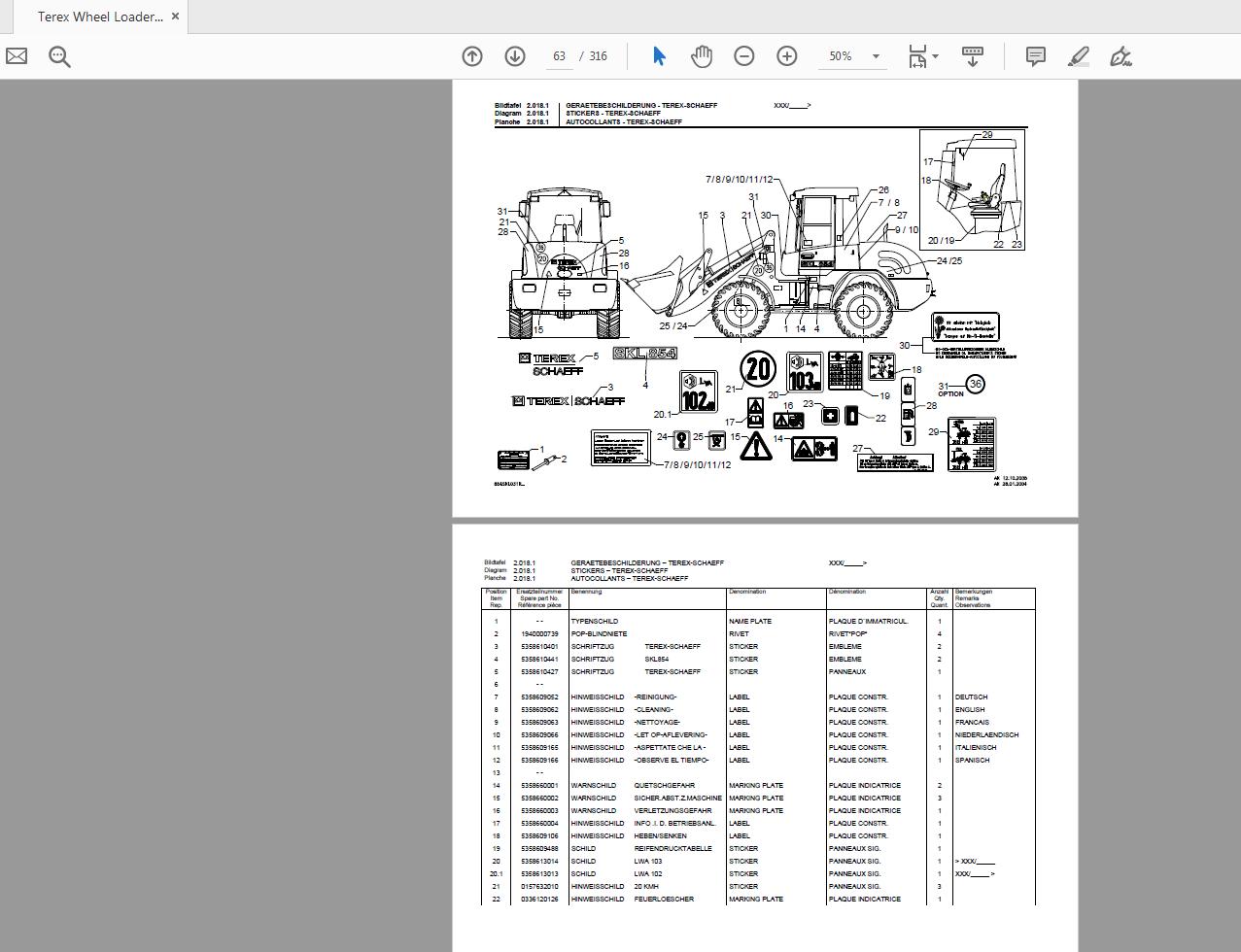Screen dimensions: 1241x952
Task: Toggle the Selection tool active state
Action: pos(659,56)
